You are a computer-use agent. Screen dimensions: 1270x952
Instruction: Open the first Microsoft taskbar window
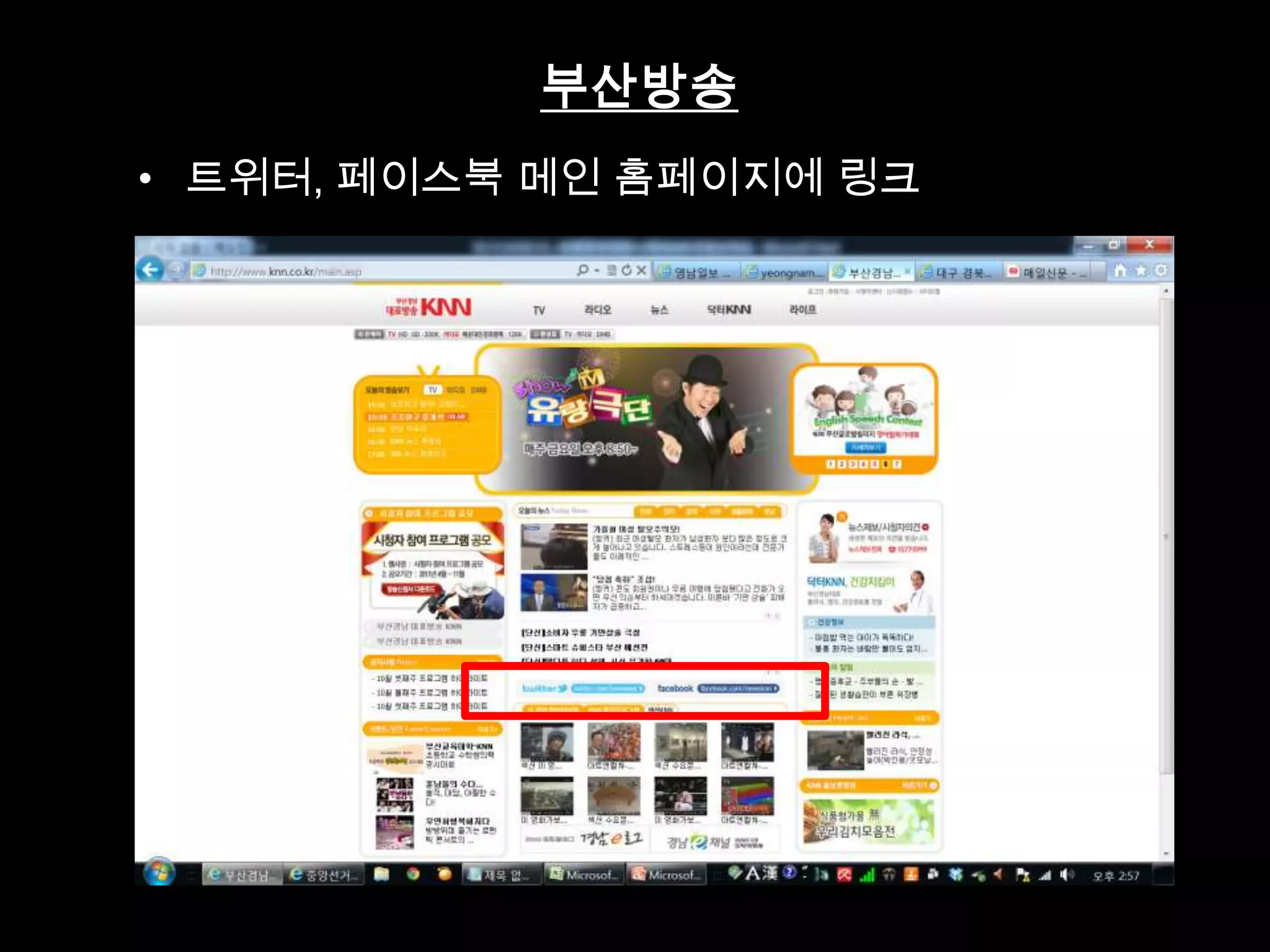[x=584, y=875]
